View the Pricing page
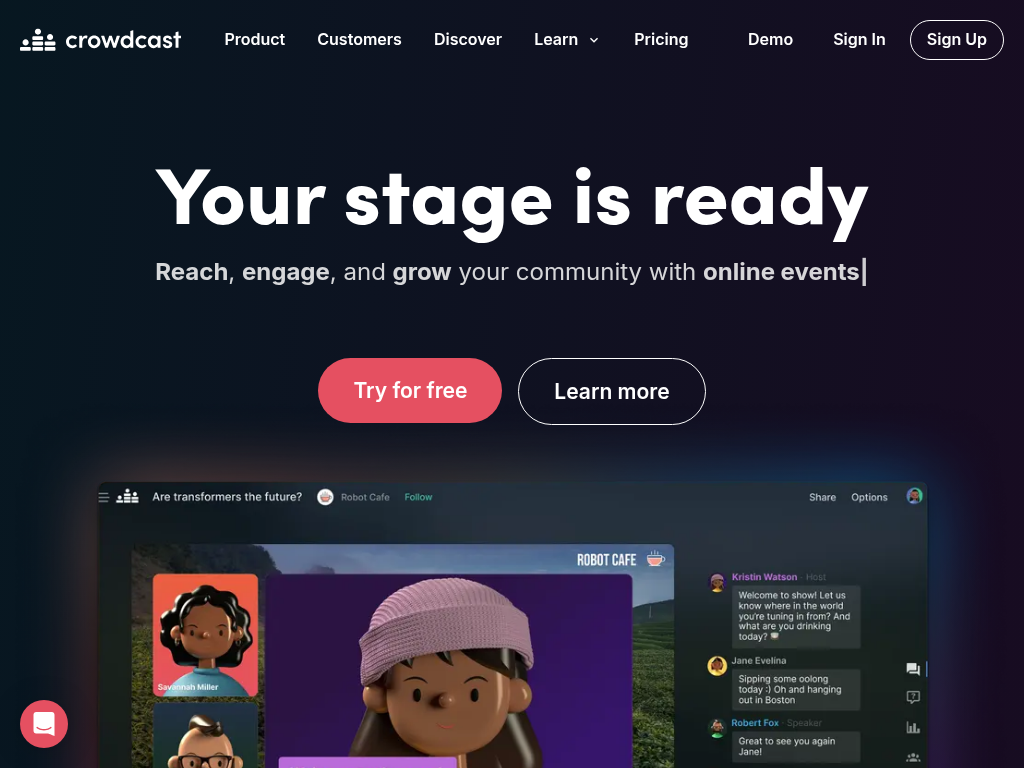 point(661,39)
